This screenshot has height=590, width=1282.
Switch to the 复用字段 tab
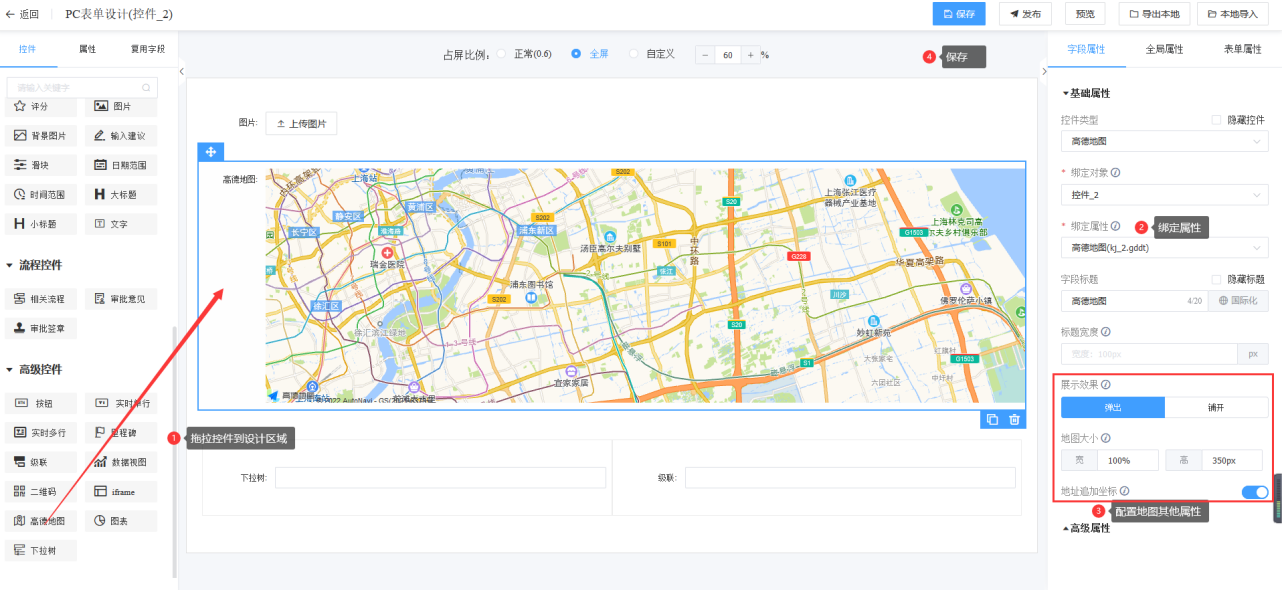click(x=148, y=48)
